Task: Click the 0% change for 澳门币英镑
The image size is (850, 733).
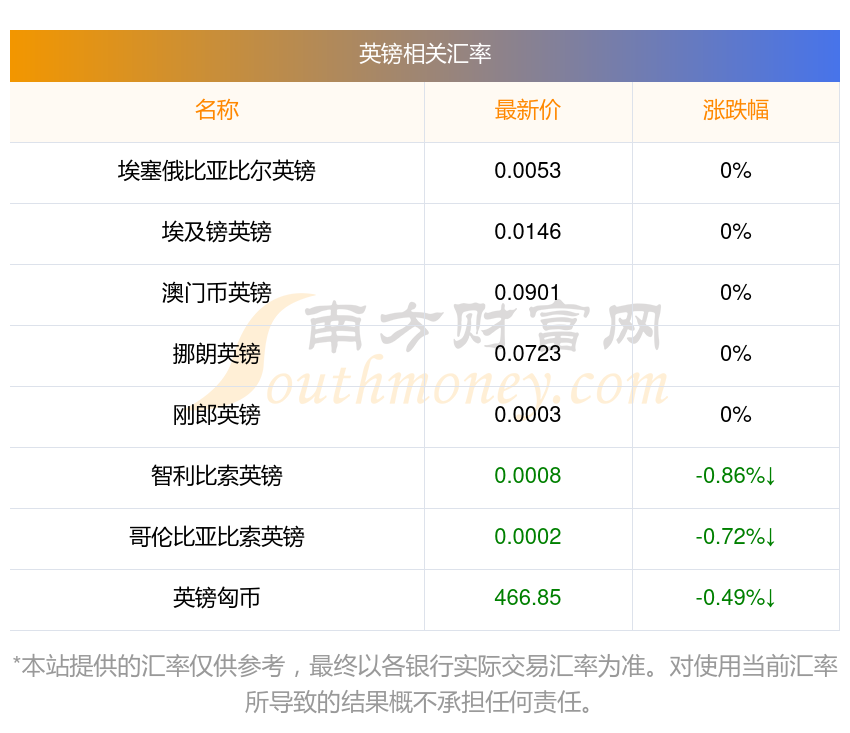Action: 736,293
